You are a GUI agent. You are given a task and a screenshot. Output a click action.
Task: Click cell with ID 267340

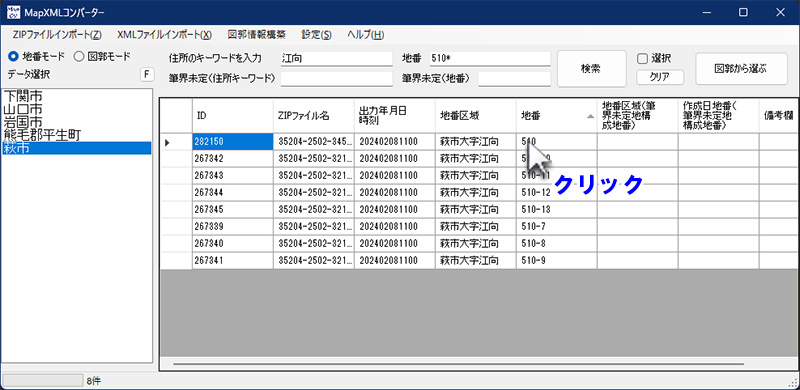[x=233, y=243]
